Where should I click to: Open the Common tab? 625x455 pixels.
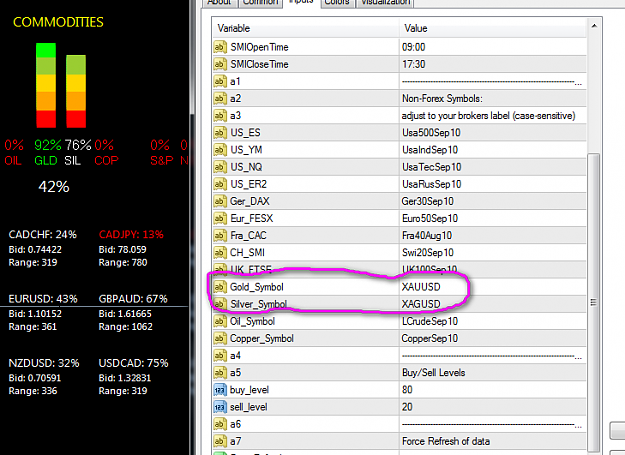pos(260,2)
